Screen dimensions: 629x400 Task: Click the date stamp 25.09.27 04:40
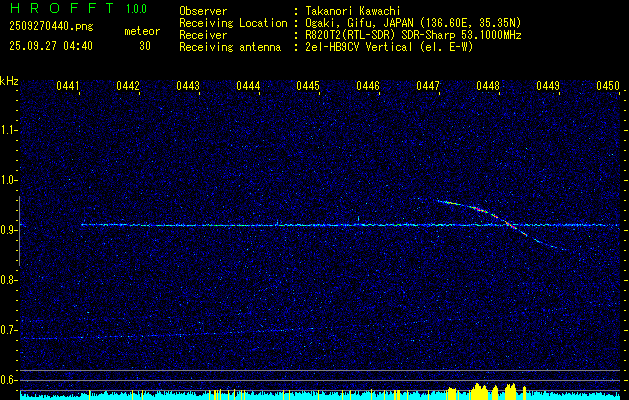click(50, 46)
